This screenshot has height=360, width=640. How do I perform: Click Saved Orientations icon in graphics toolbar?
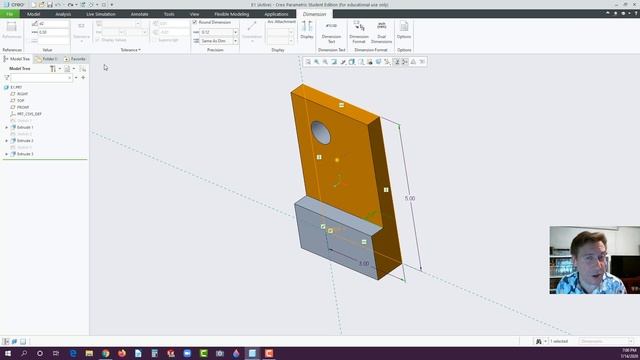click(361, 62)
